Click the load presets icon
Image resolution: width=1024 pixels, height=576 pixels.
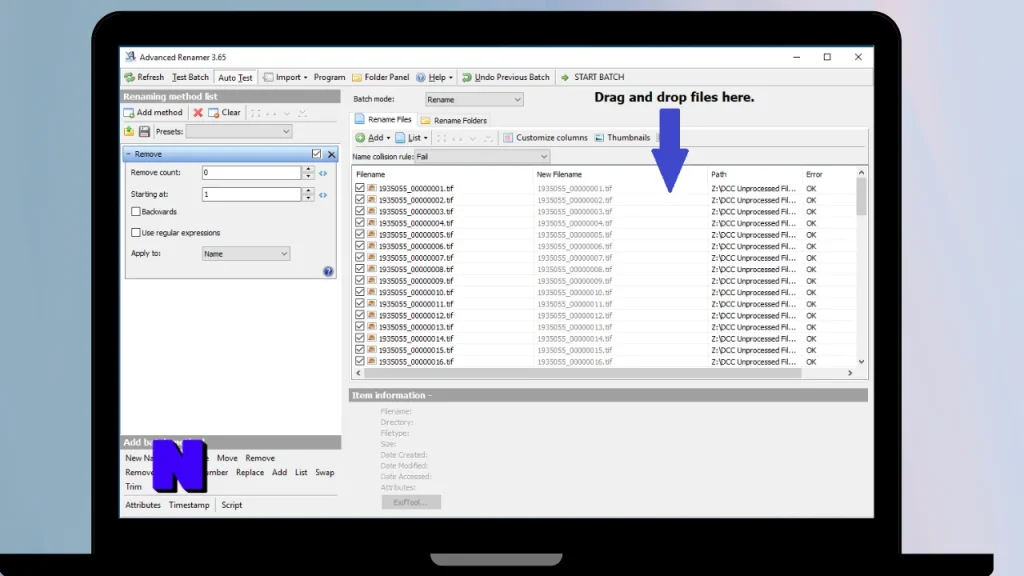129,131
